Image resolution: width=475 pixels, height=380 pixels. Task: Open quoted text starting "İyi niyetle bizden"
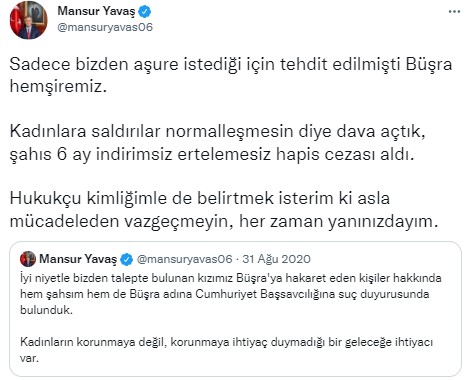point(231,294)
